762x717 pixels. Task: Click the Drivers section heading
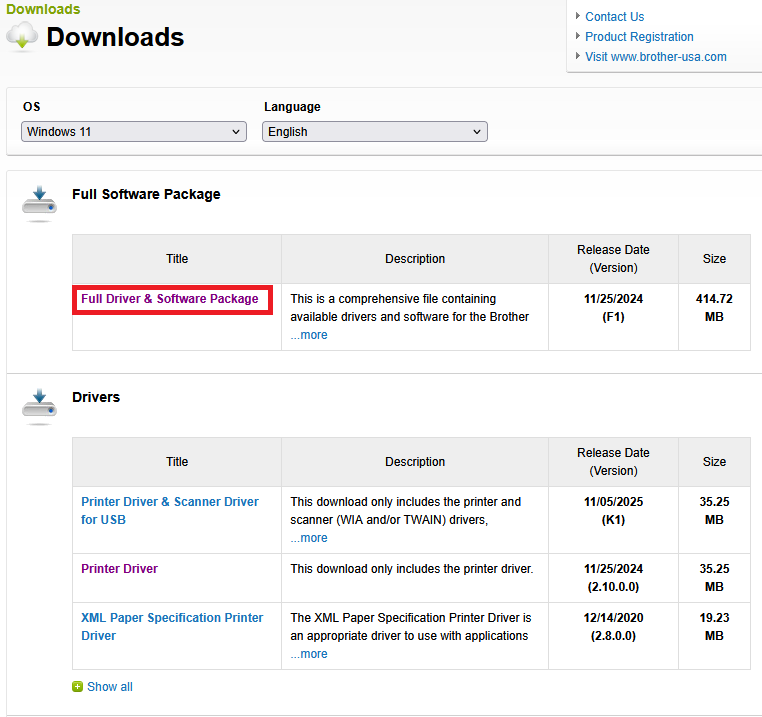pos(96,397)
